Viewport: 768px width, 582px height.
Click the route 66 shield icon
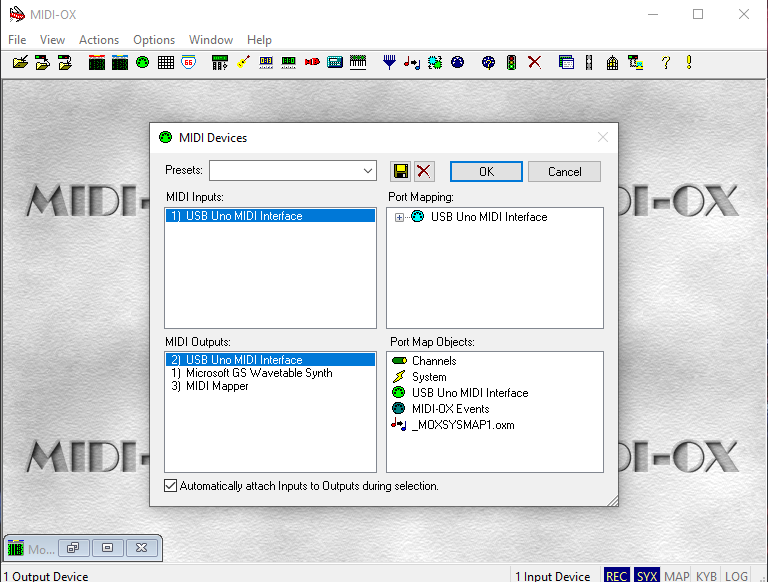(x=189, y=63)
